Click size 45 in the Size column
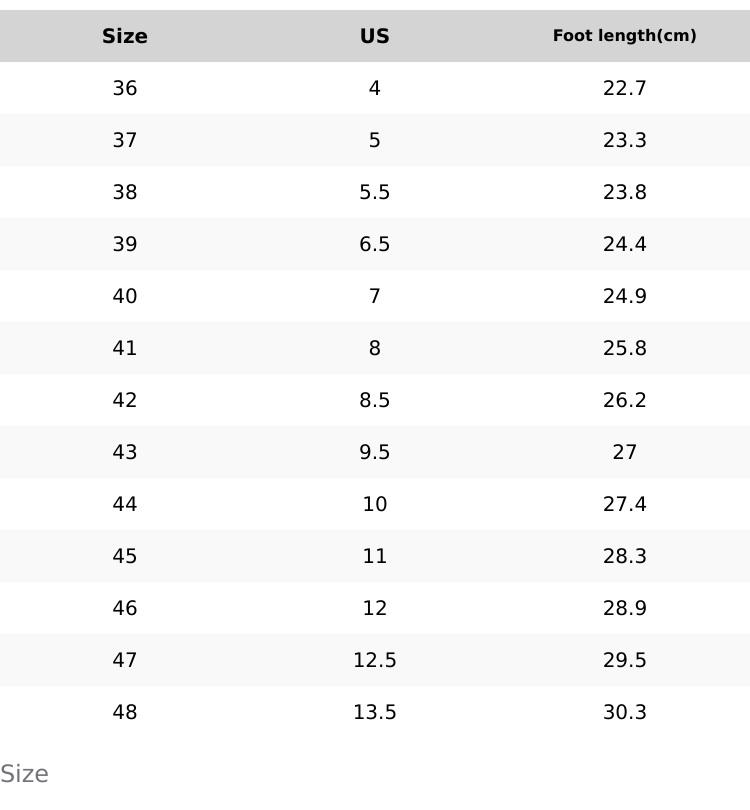Screen dimensions: 750x810 (125, 556)
